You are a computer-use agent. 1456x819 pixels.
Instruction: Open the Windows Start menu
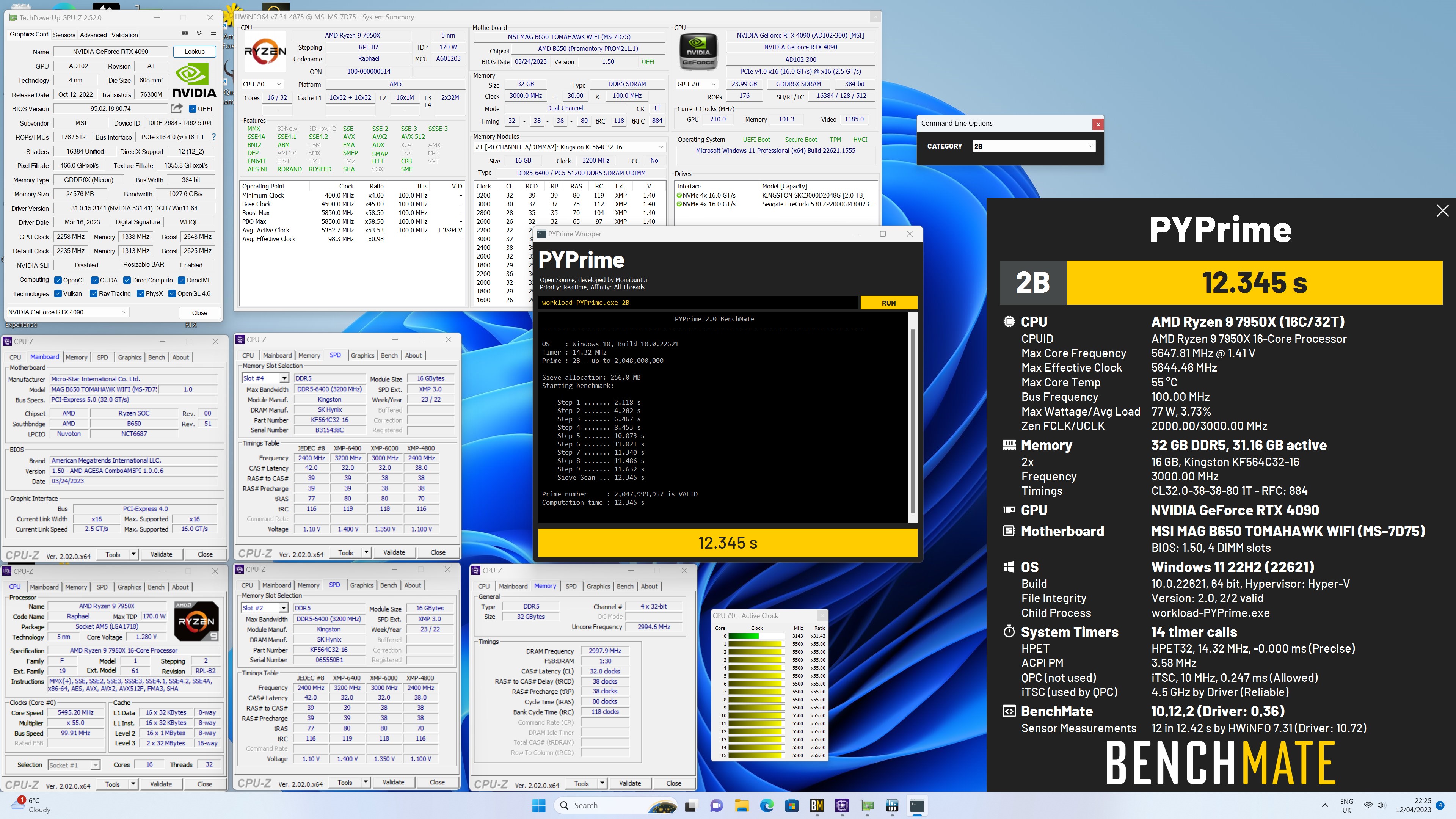coord(539,805)
